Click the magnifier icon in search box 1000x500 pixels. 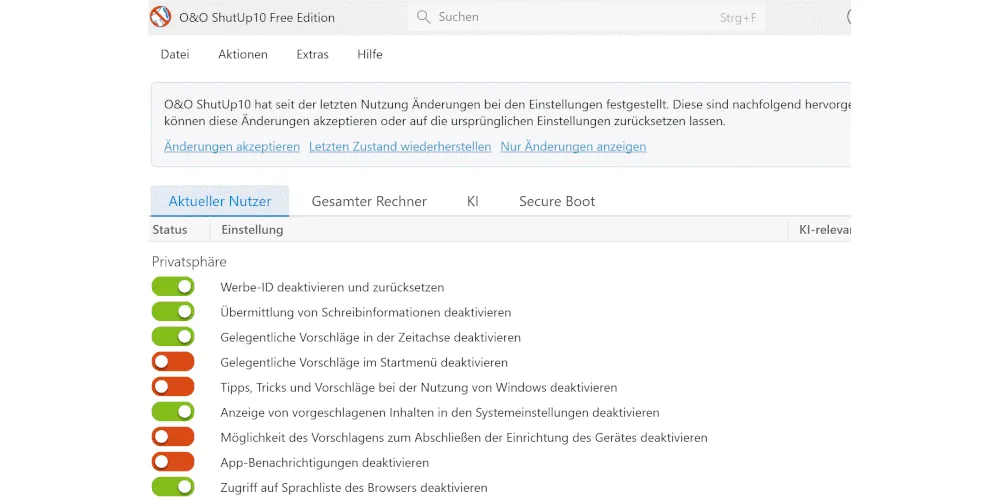[x=423, y=17]
